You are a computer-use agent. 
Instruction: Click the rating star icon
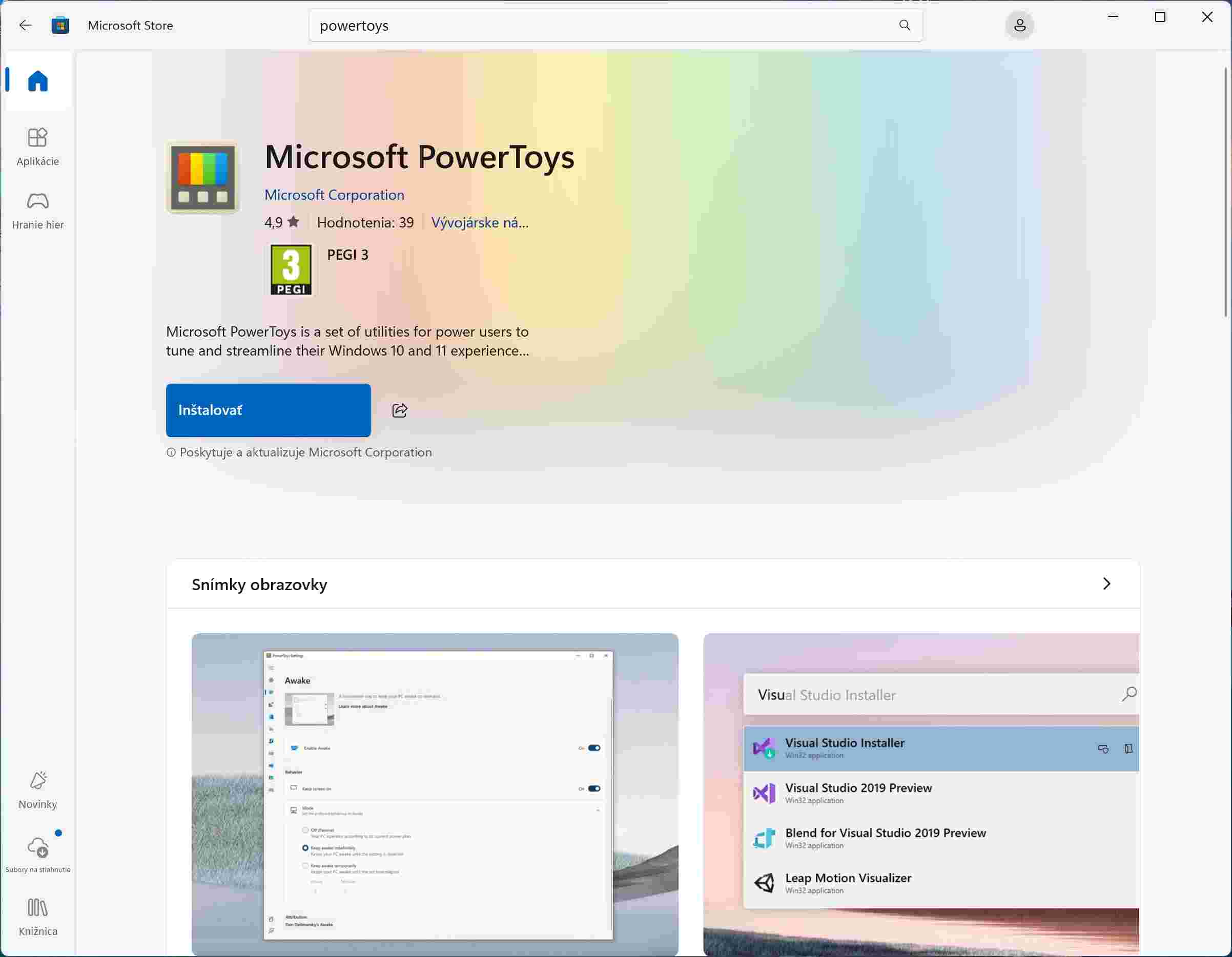coord(293,222)
